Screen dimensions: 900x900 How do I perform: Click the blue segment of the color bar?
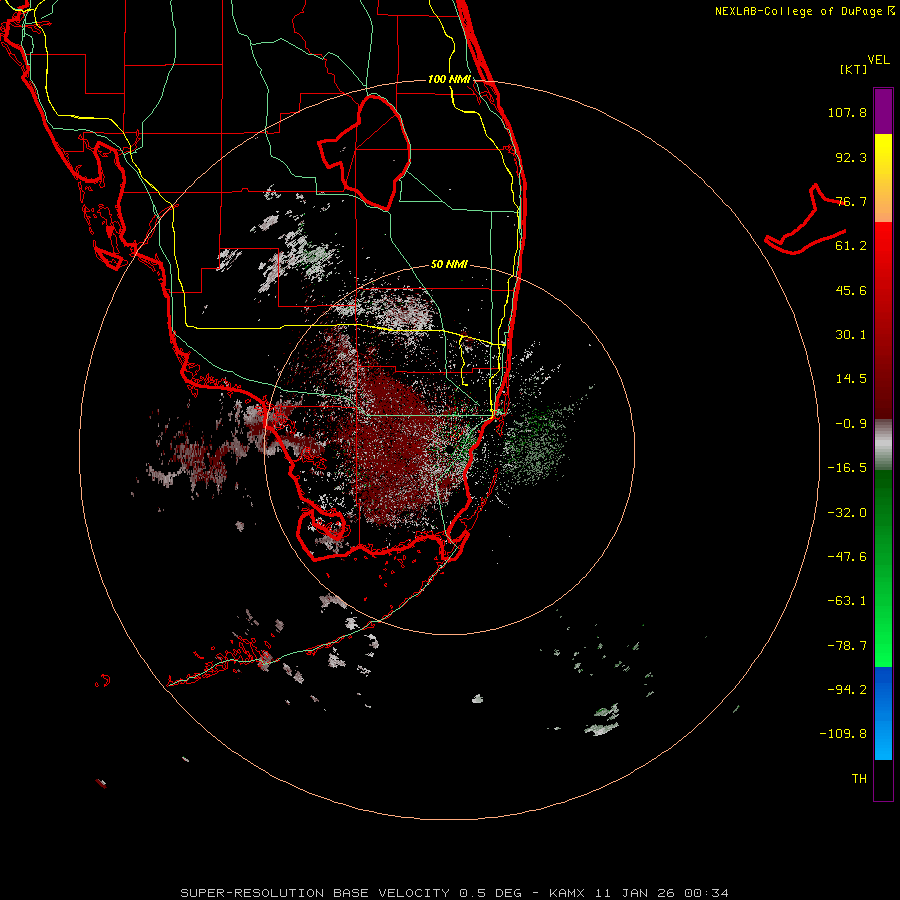tap(883, 713)
